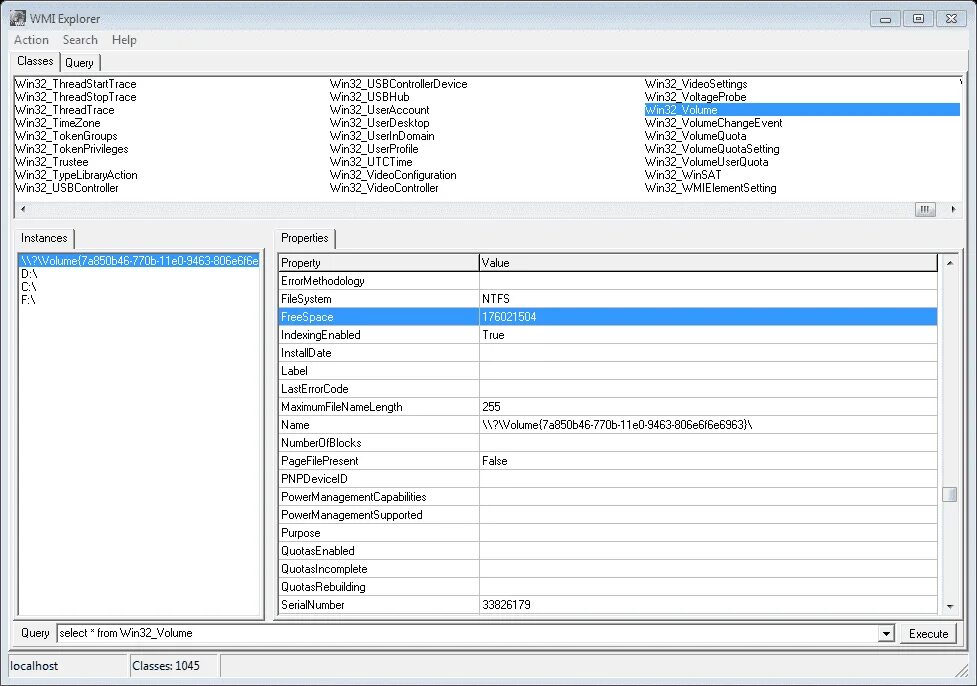Click the Property column header
Screen dimensions: 977x686
point(378,263)
